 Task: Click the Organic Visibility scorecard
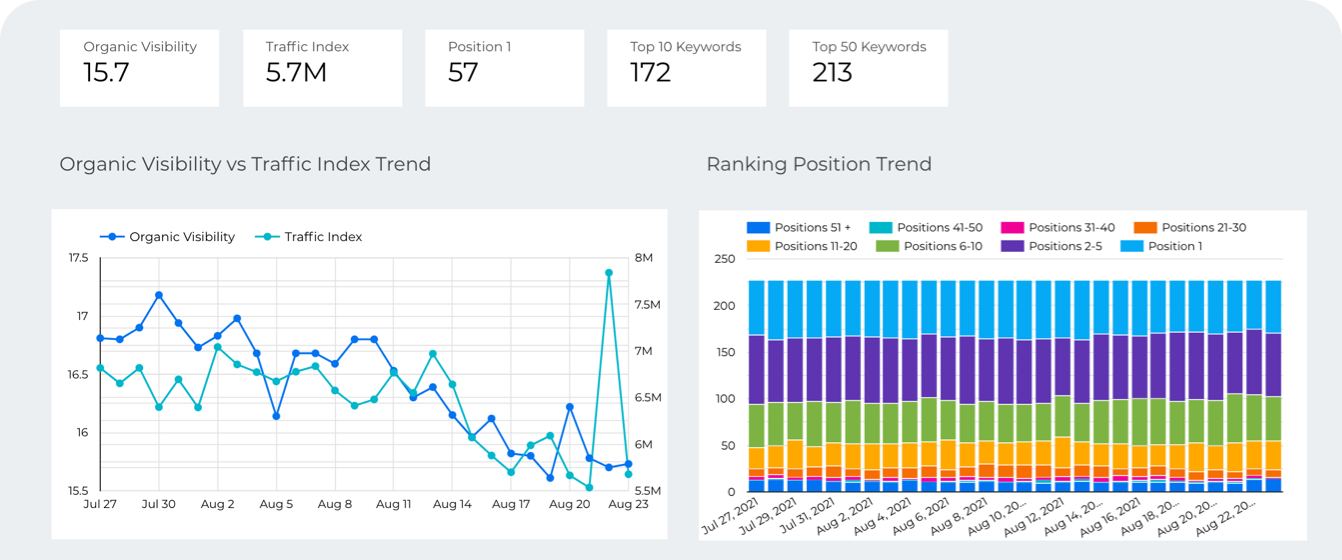(x=139, y=67)
